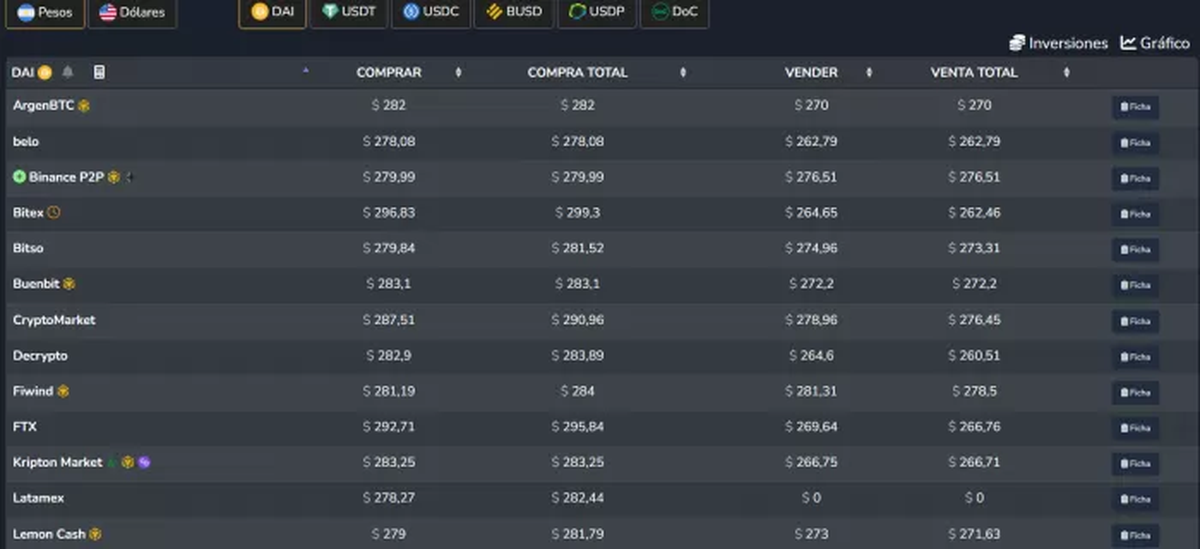
Task: Sort by VENTA TOTAL column arrows
Action: (x=1066, y=72)
